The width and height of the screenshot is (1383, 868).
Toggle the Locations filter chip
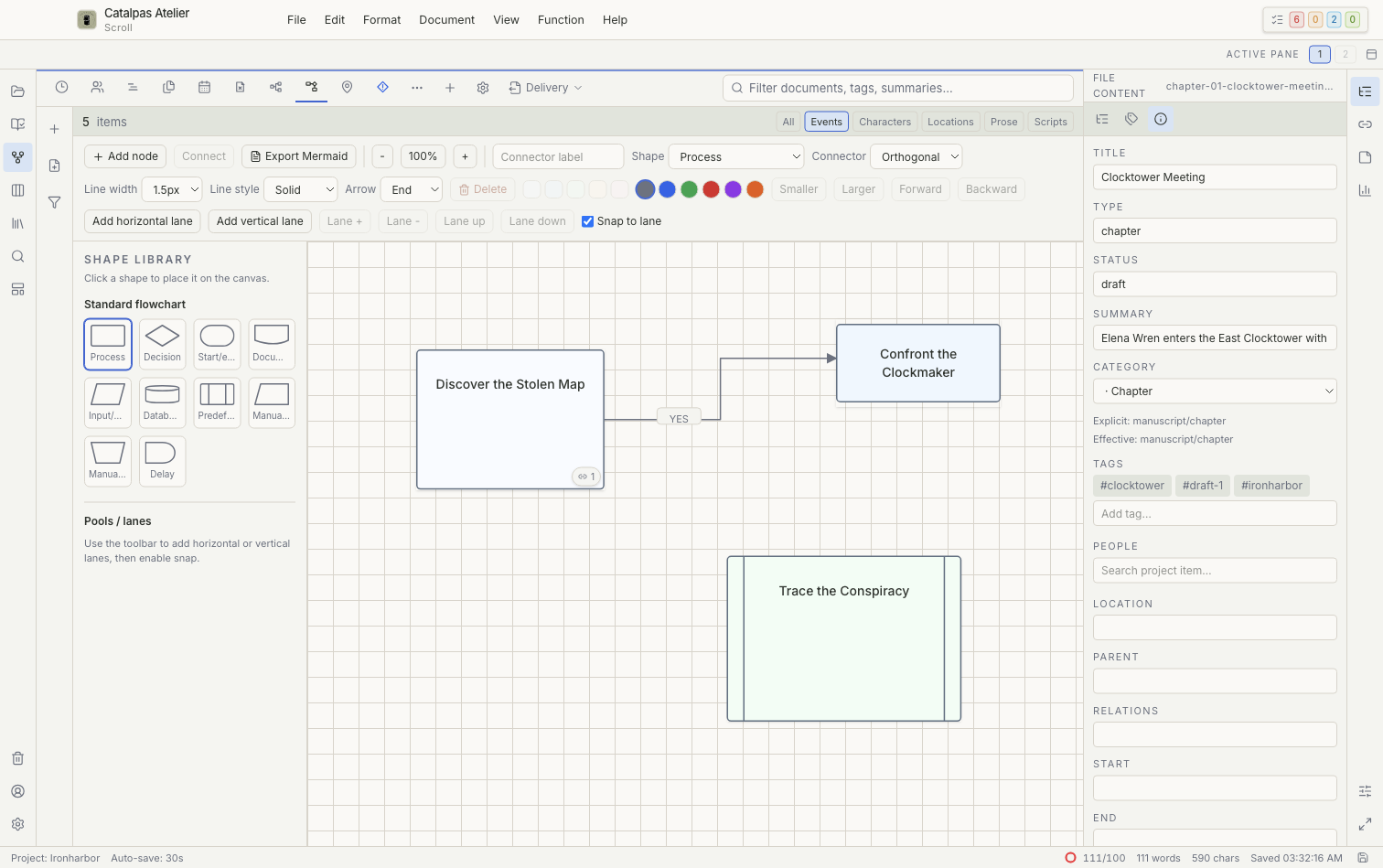(x=950, y=122)
